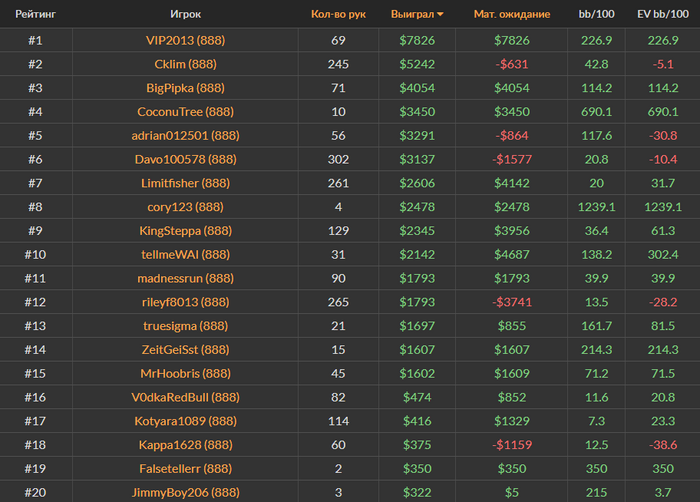Click V0dkaRedBull (888) player name
Screen dimensions: 700x502
[185, 397]
